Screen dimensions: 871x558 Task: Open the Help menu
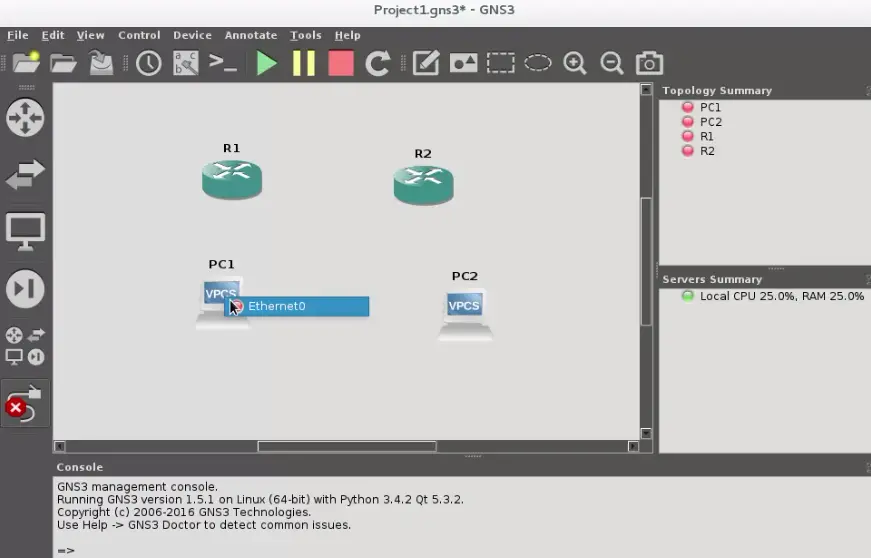[347, 35]
